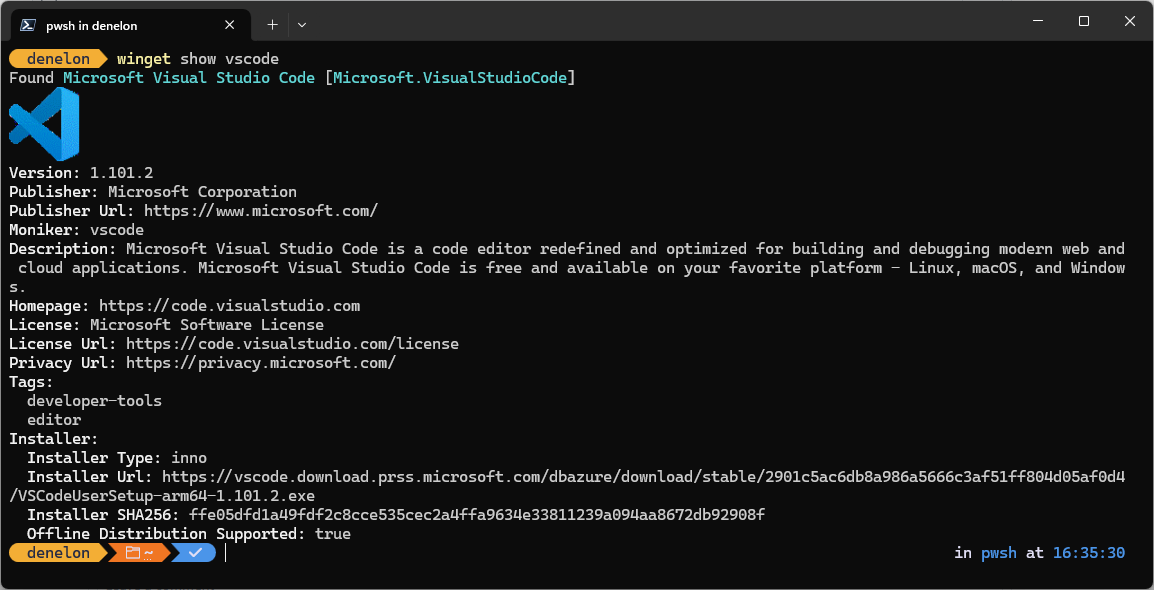Click the blue checkmark segment in the prompt
1154x590 pixels.
(x=193, y=552)
